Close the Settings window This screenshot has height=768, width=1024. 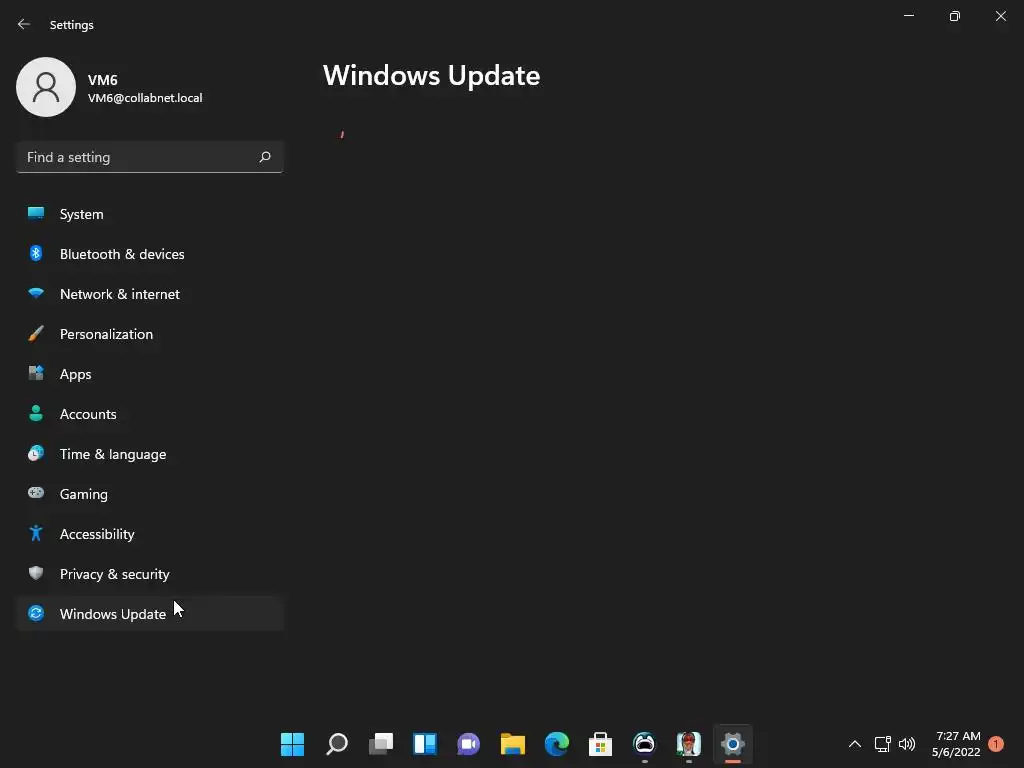click(1000, 16)
